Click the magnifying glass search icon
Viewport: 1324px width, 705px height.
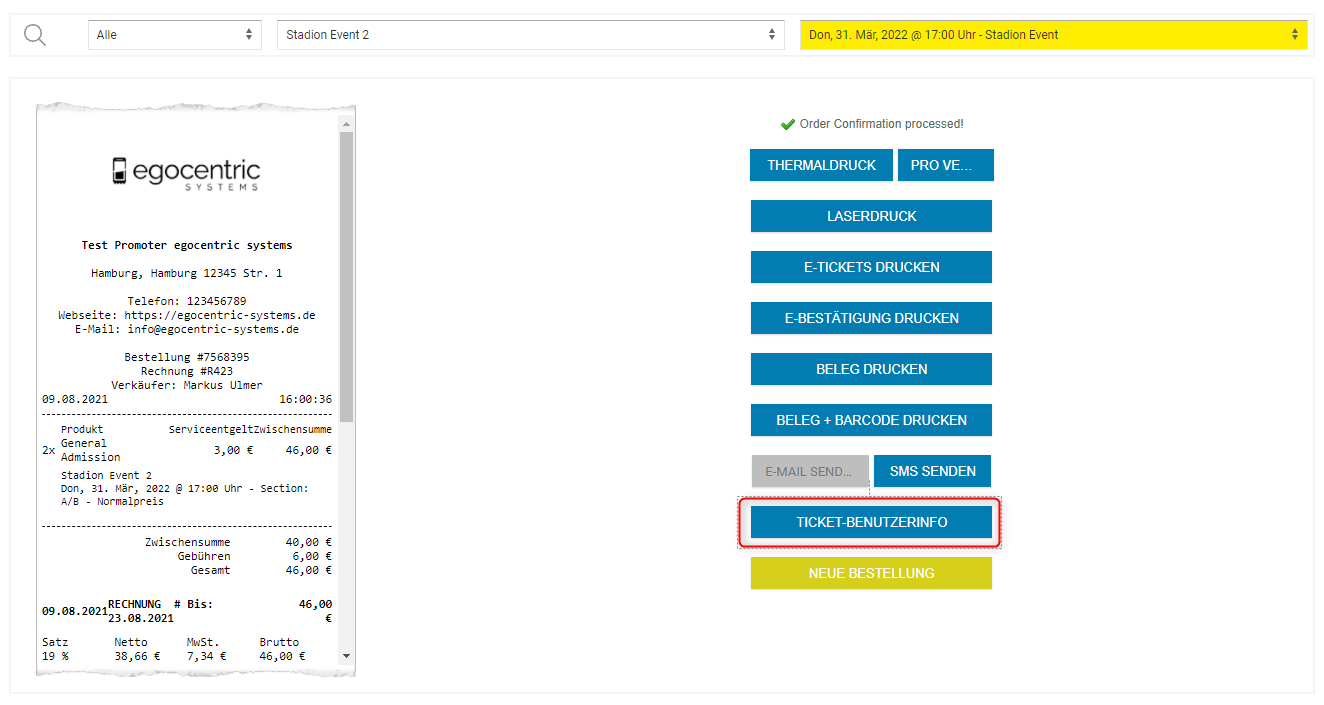[x=35, y=35]
